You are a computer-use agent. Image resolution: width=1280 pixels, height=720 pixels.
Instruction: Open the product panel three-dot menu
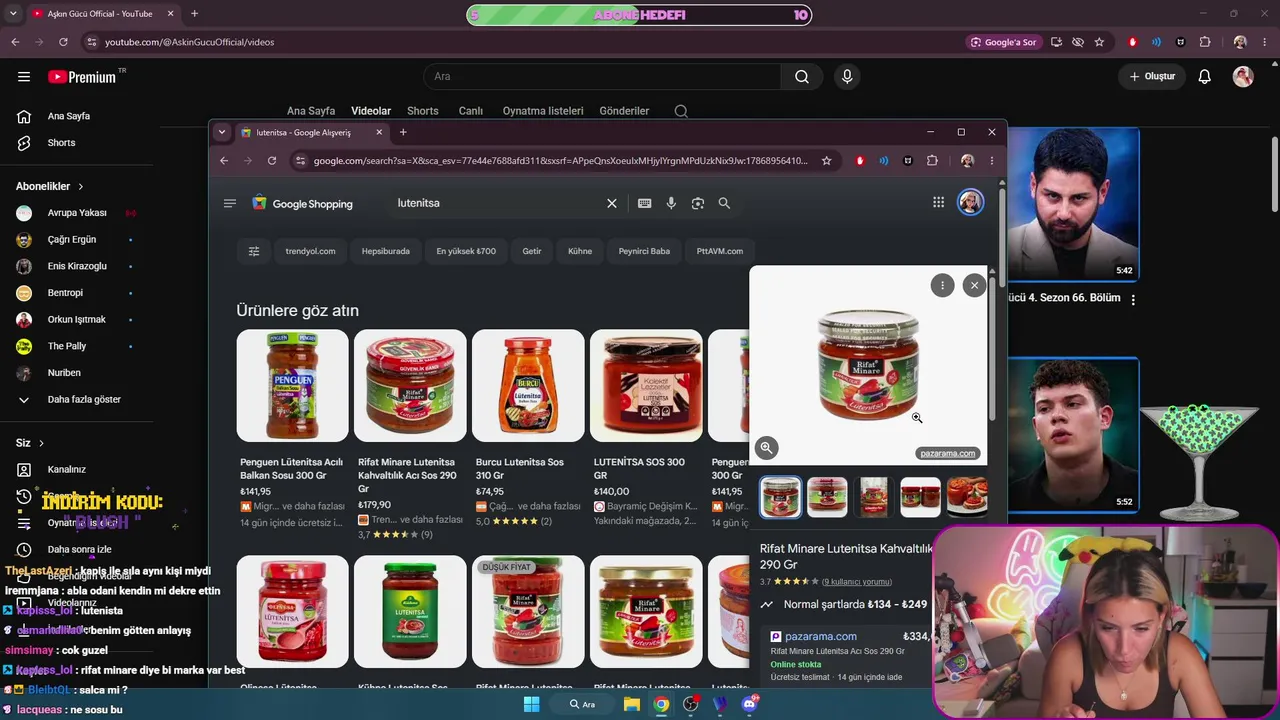point(942,286)
